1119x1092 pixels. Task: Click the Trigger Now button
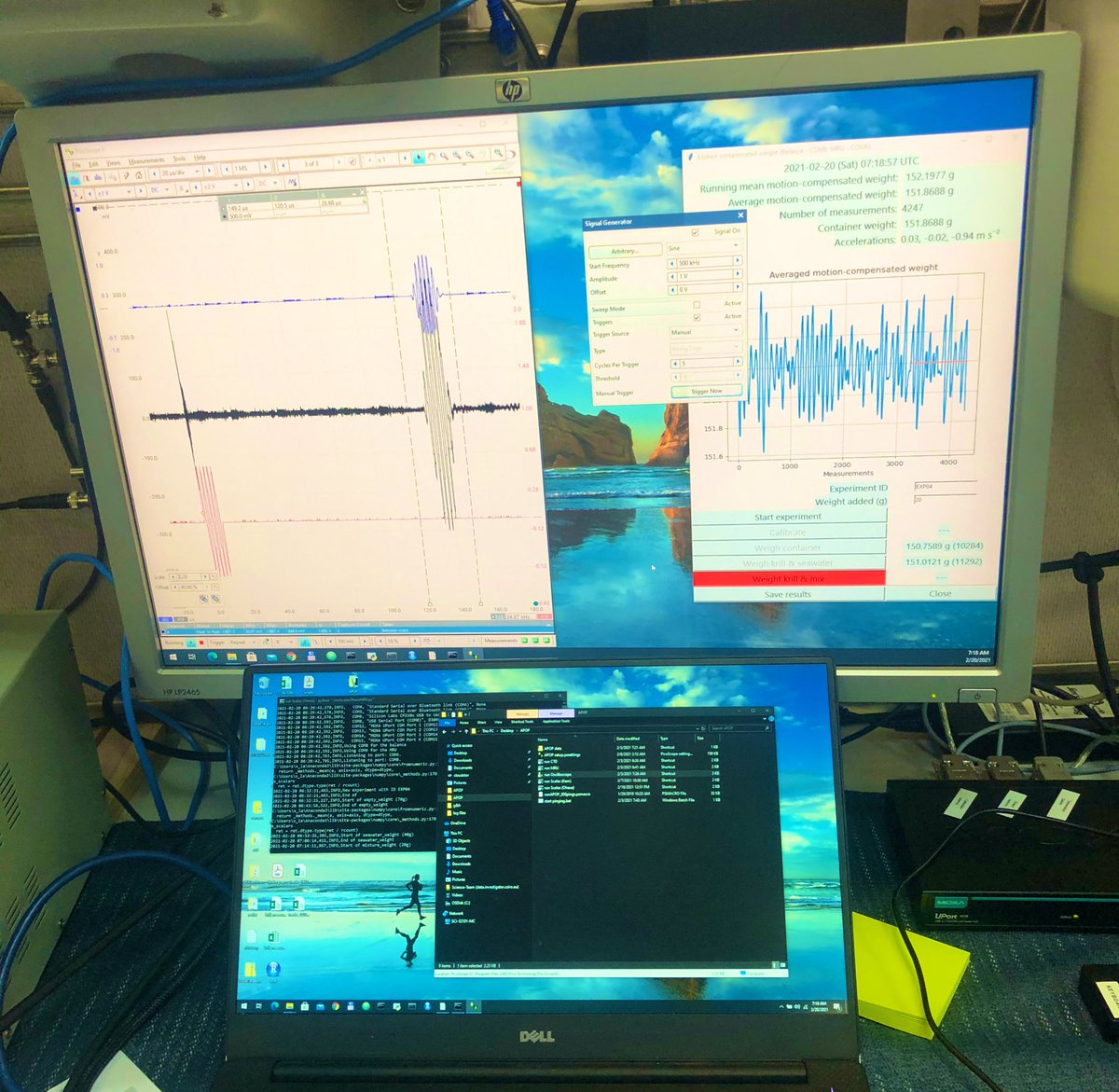pos(707,391)
